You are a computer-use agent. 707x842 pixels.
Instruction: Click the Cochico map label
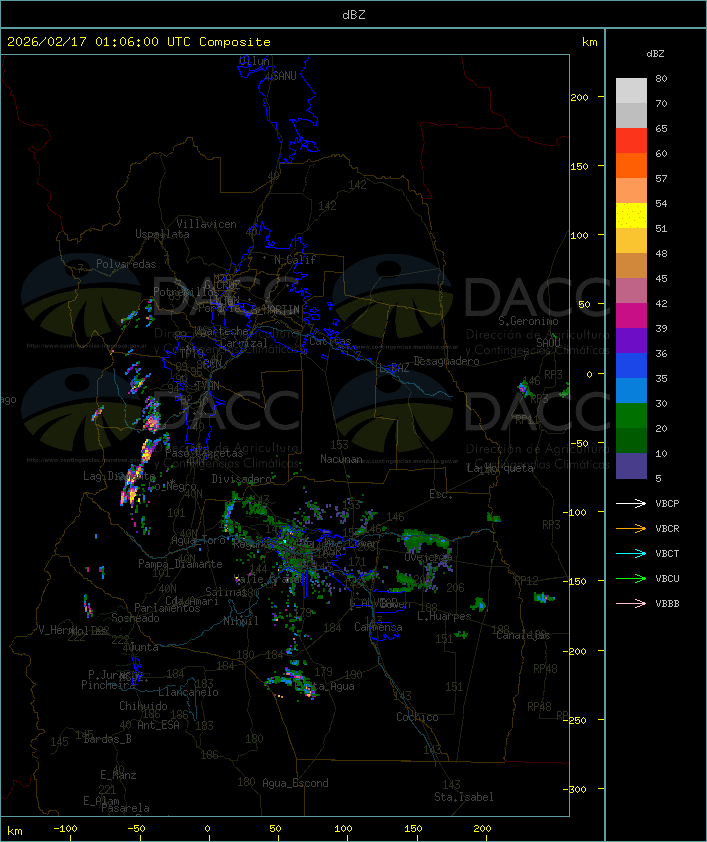(417, 717)
